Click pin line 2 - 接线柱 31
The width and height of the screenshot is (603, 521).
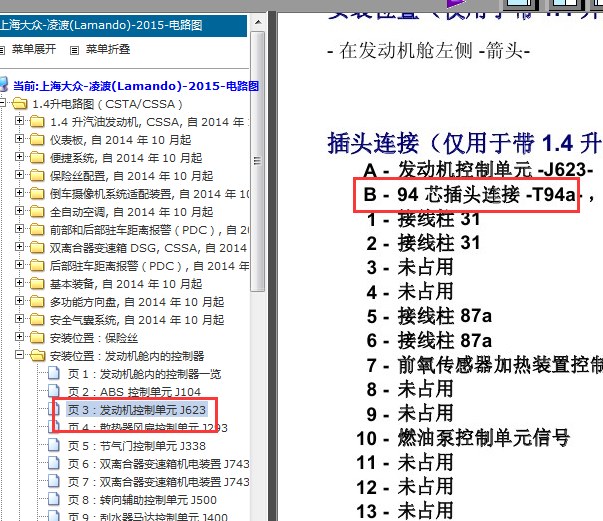click(424, 243)
